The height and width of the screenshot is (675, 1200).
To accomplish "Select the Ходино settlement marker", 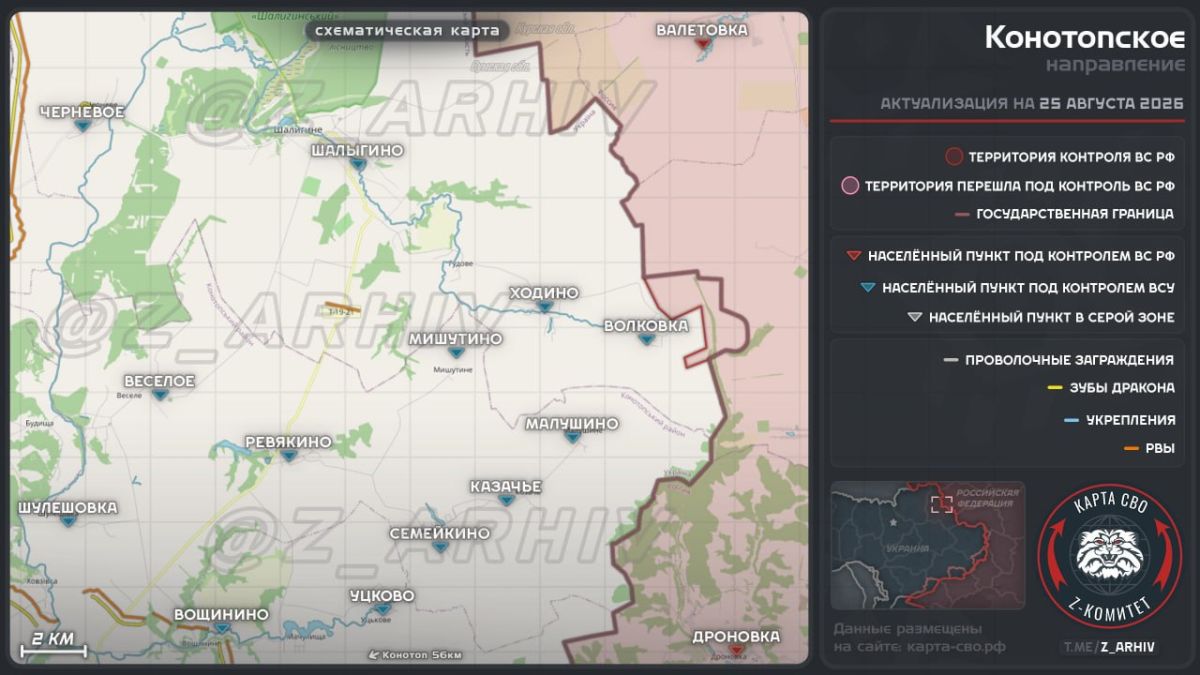I will (544, 307).
